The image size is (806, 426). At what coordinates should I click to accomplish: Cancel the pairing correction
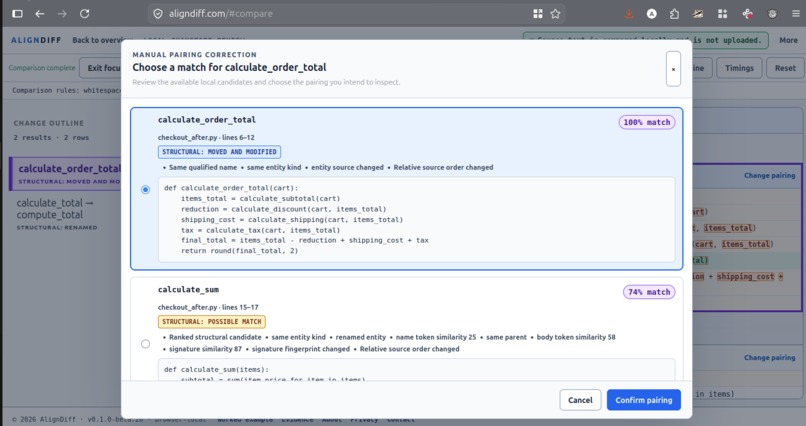[x=580, y=400]
